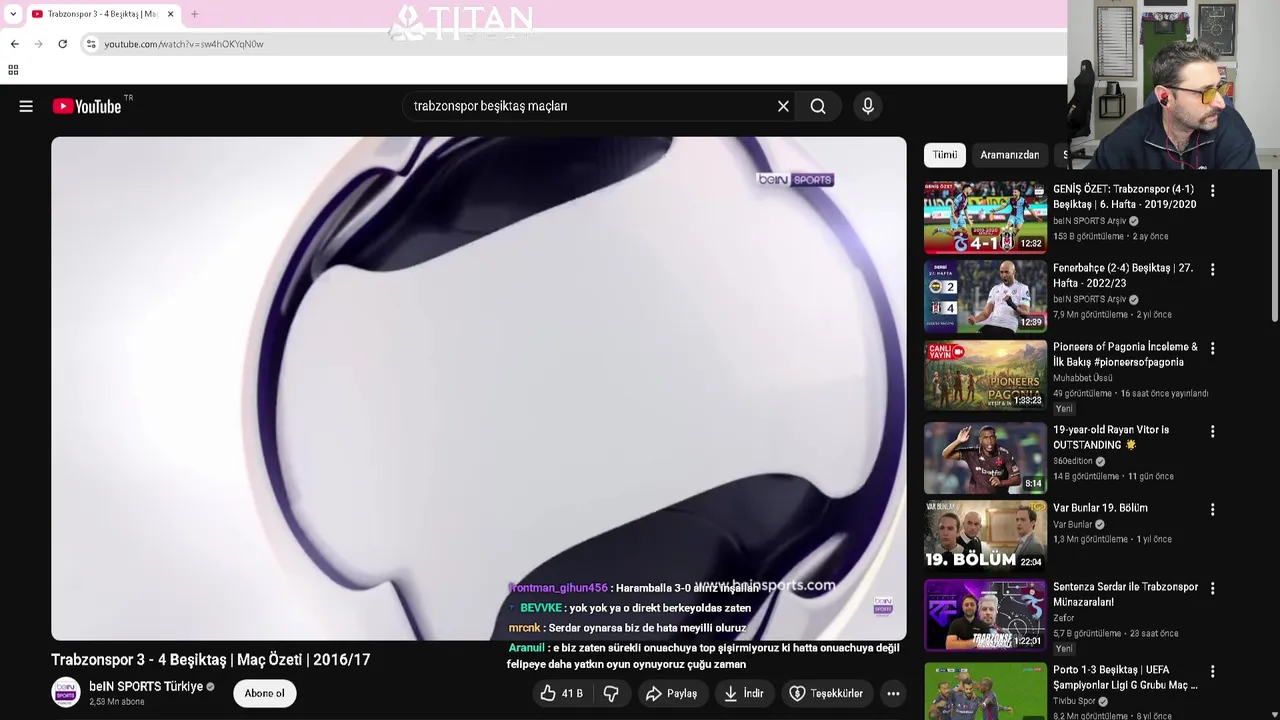Open Fenerbahçe 2-4 Beşiktaş thumbnail
This screenshot has height=720, width=1280.
pos(985,297)
